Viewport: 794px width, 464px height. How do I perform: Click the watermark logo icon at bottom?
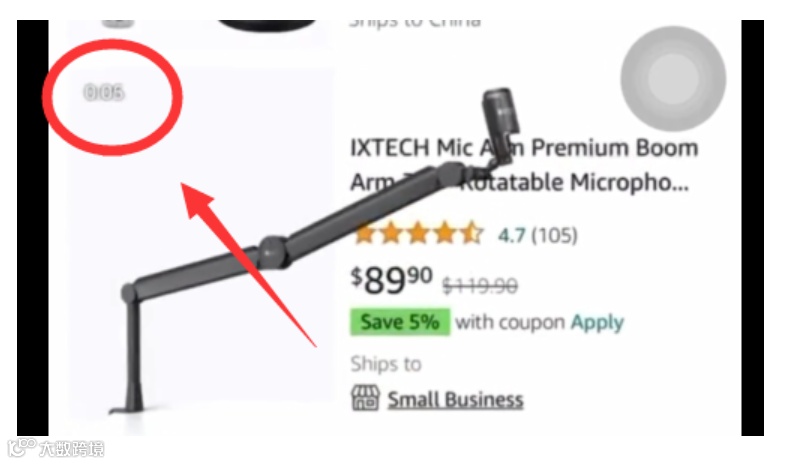click(22, 447)
